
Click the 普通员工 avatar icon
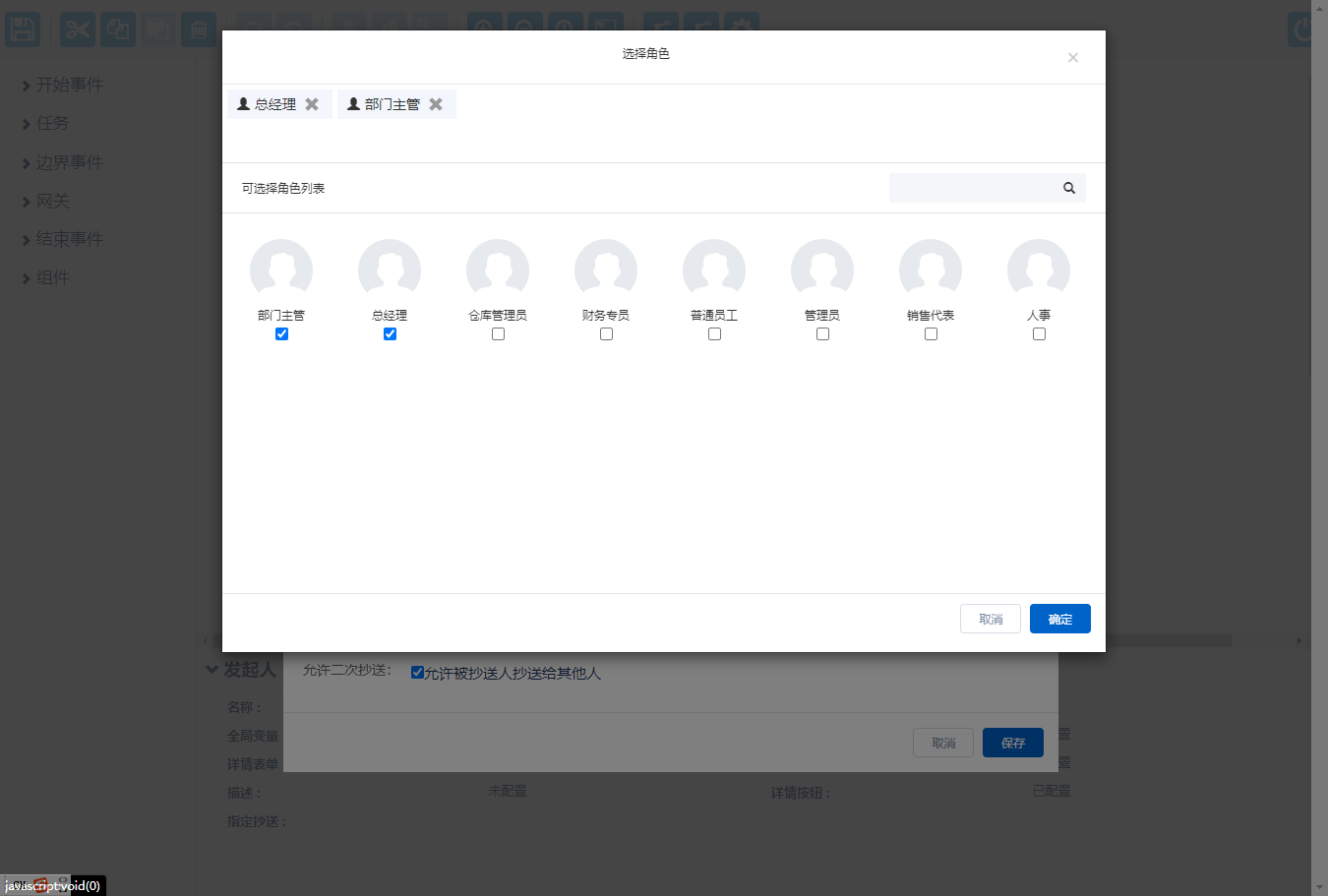click(714, 269)
